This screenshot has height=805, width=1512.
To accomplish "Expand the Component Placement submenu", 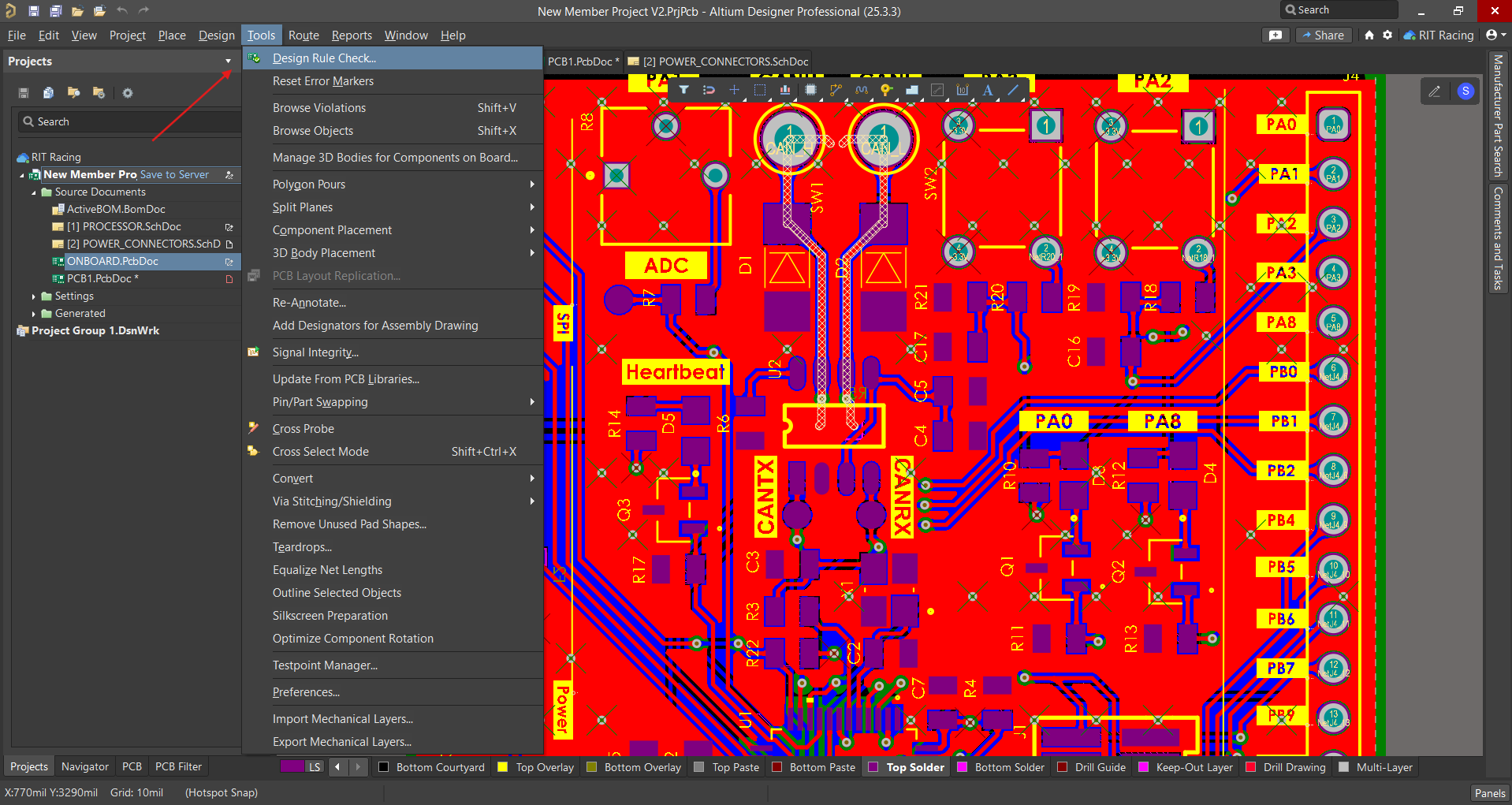I will point(393,230).
